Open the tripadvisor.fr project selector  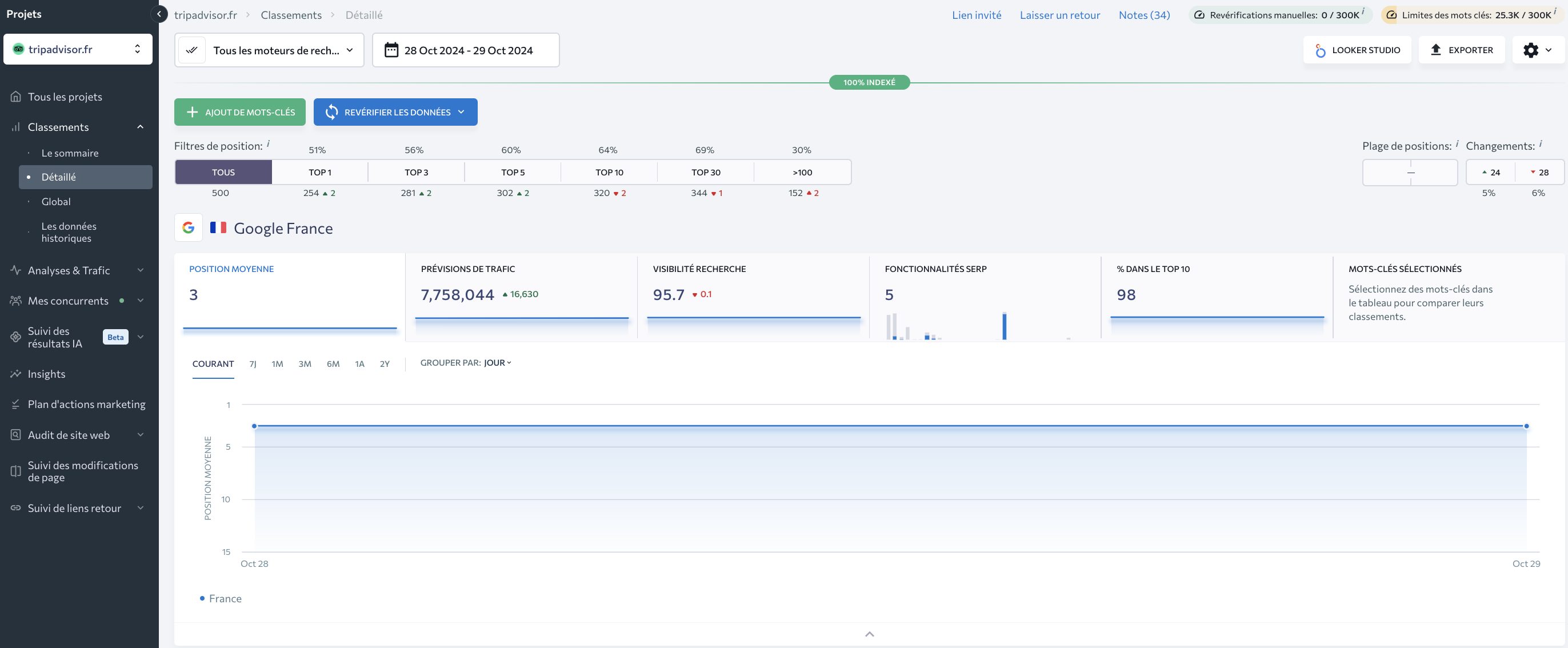point(78,49)
